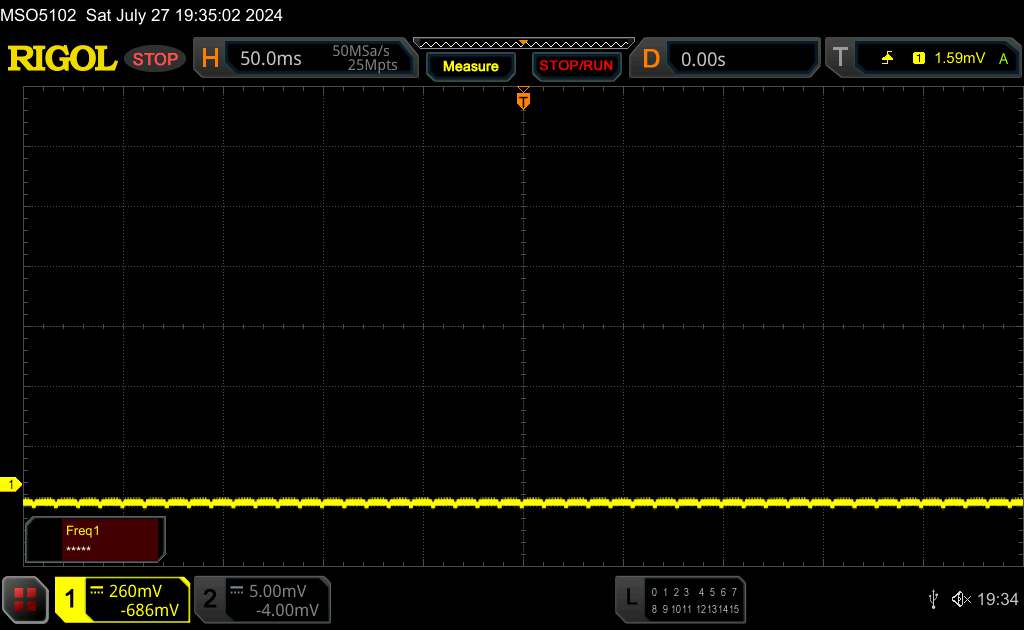Click the 1.59mV trigger level value

[x=959, y=58]
